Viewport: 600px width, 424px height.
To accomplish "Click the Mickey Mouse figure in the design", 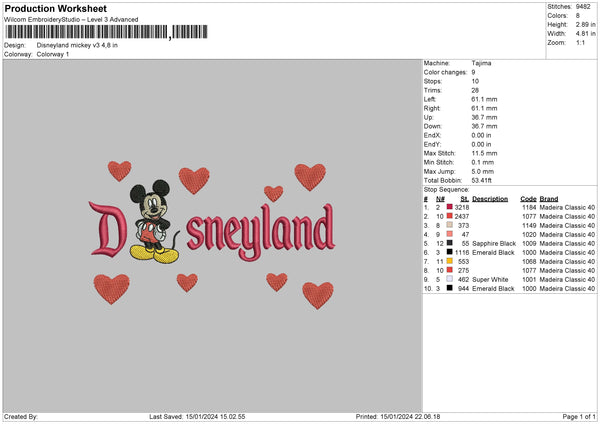I will [154, 221].
